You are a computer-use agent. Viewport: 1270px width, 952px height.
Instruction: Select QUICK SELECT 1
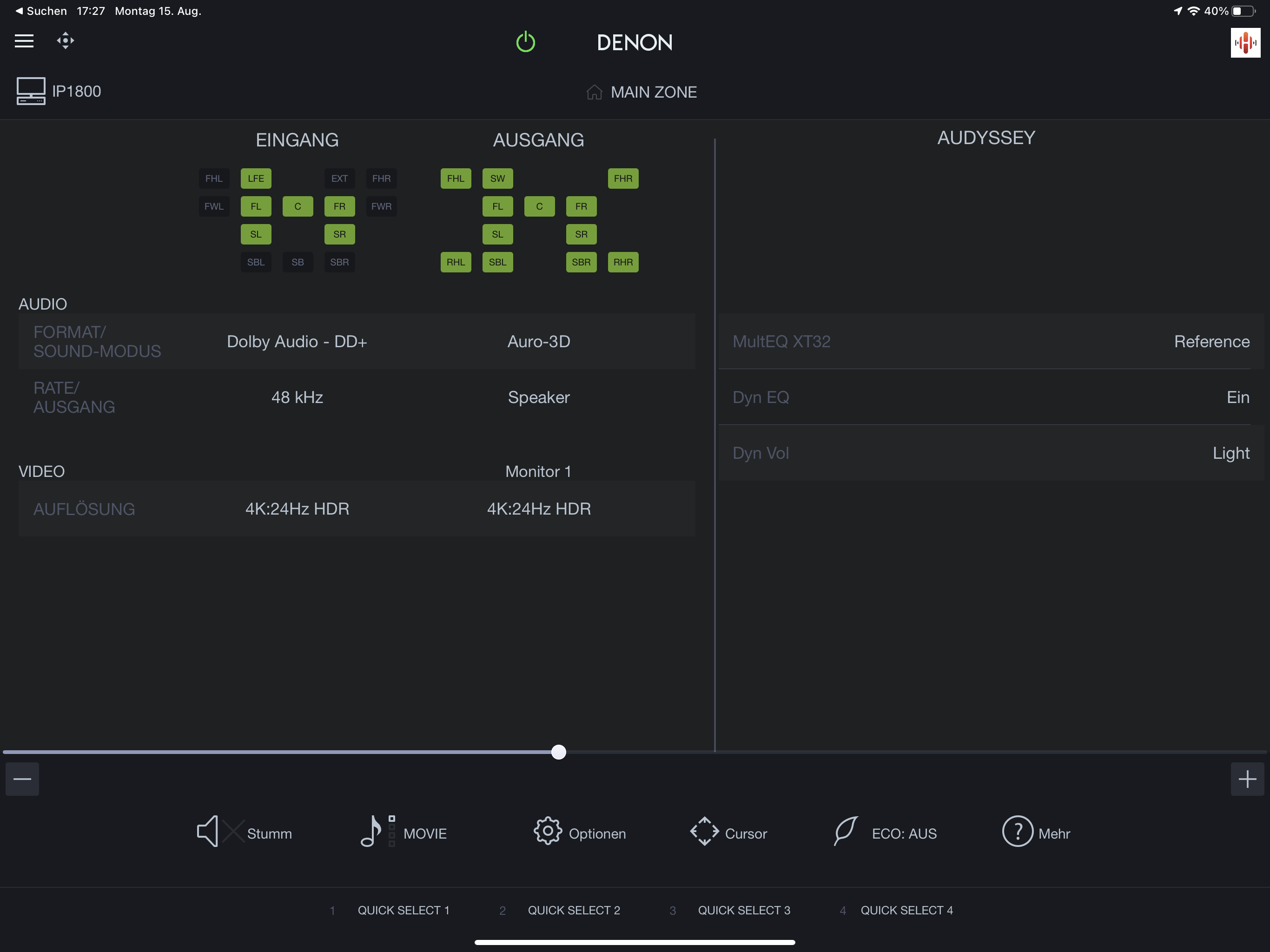403,910
